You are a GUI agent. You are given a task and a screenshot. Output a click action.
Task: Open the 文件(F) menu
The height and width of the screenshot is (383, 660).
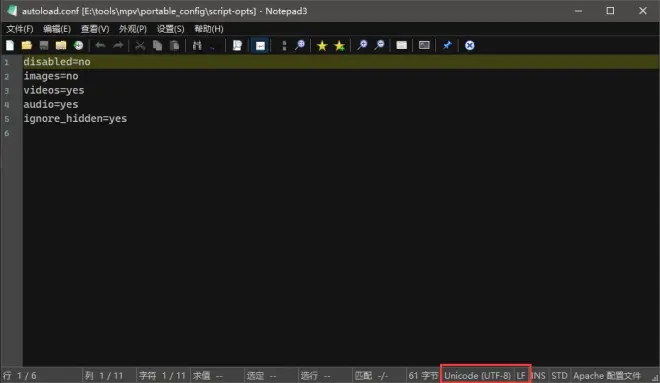(20, 29)
